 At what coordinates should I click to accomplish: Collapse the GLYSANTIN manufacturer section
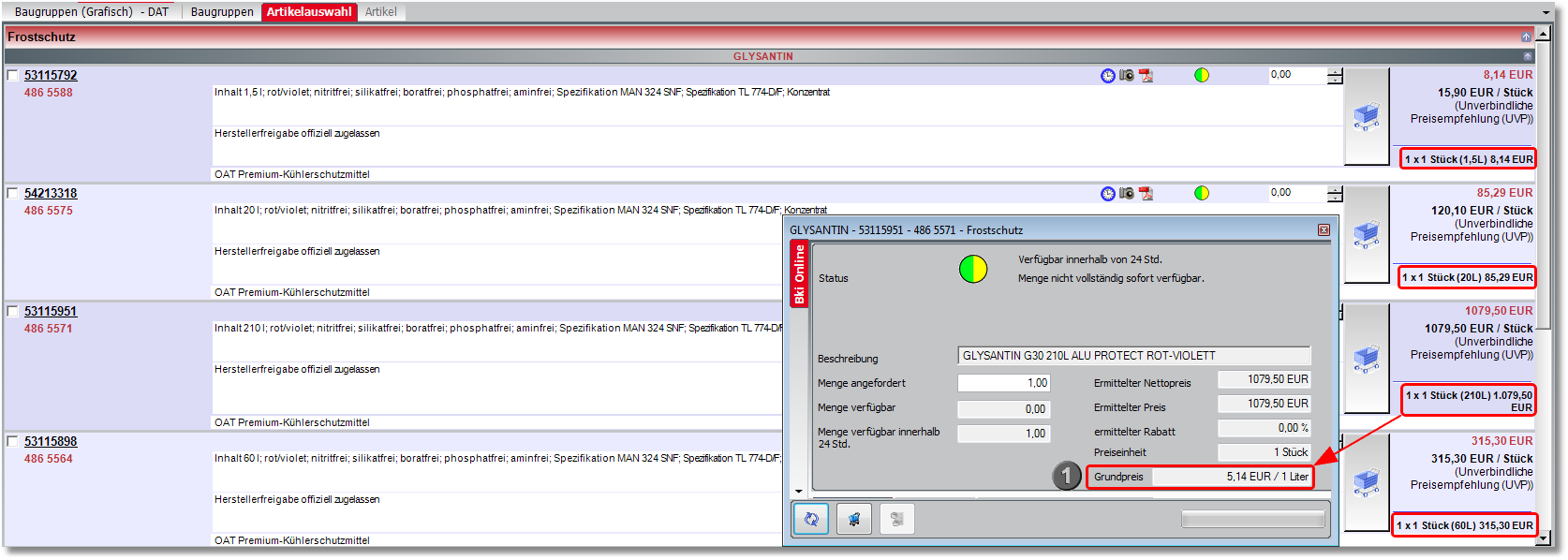1527,56
